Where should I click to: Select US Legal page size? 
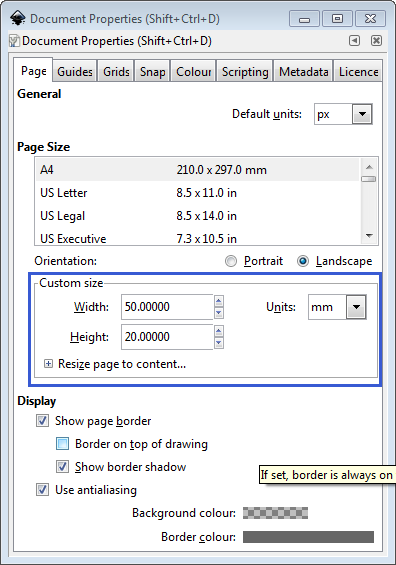pyautogui.click(x=198, y=216)
